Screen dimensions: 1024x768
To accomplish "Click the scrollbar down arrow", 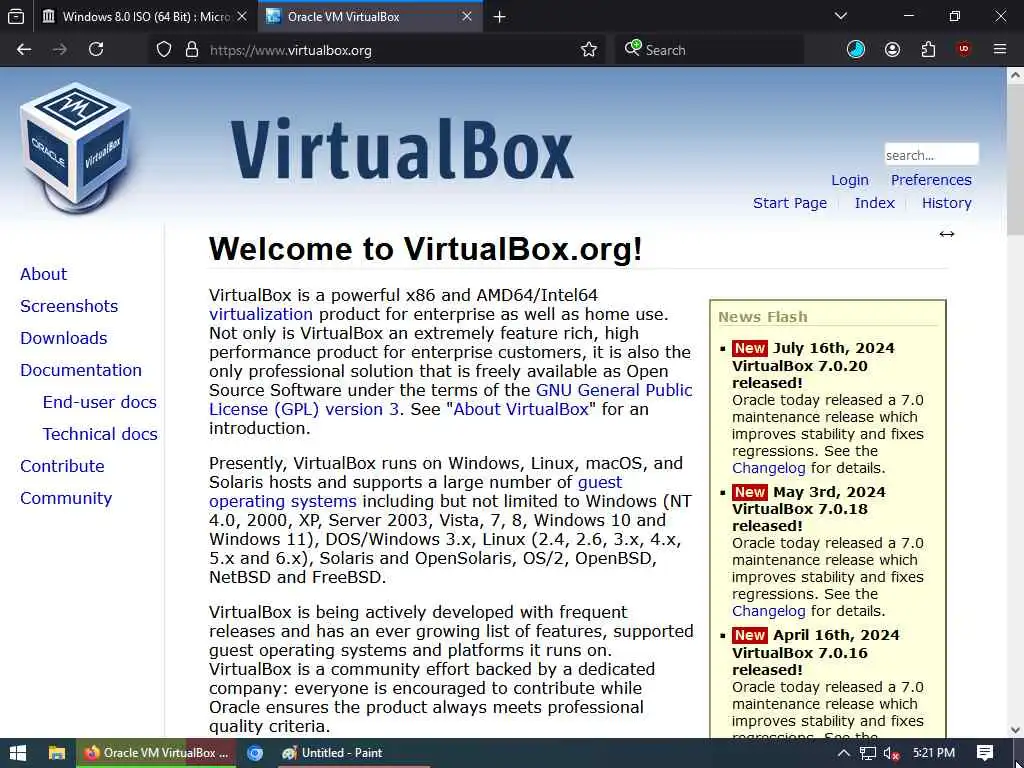I will (x=1015, y=729).
